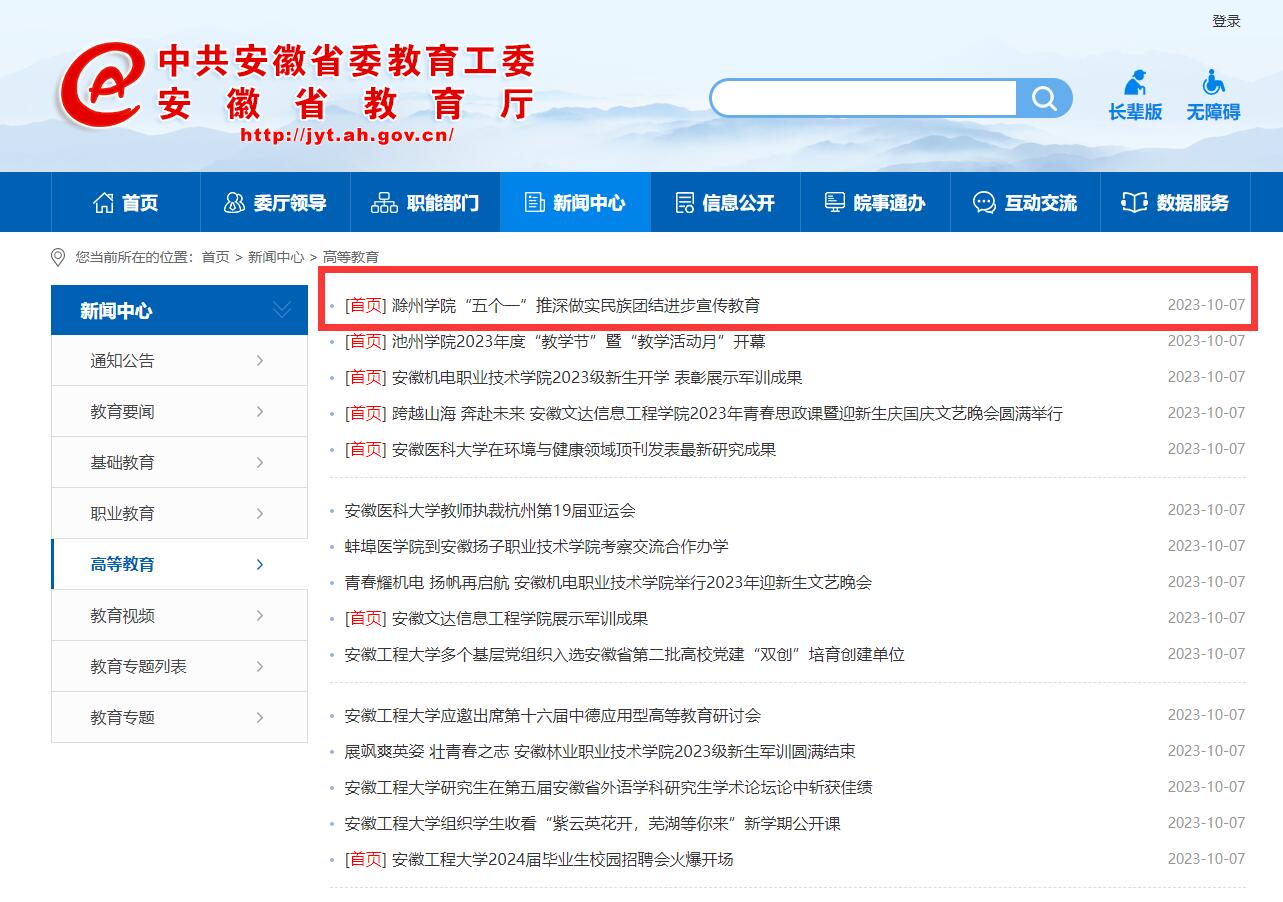
Task: Select 教育视频 in the sidebar
Action: 179,615
